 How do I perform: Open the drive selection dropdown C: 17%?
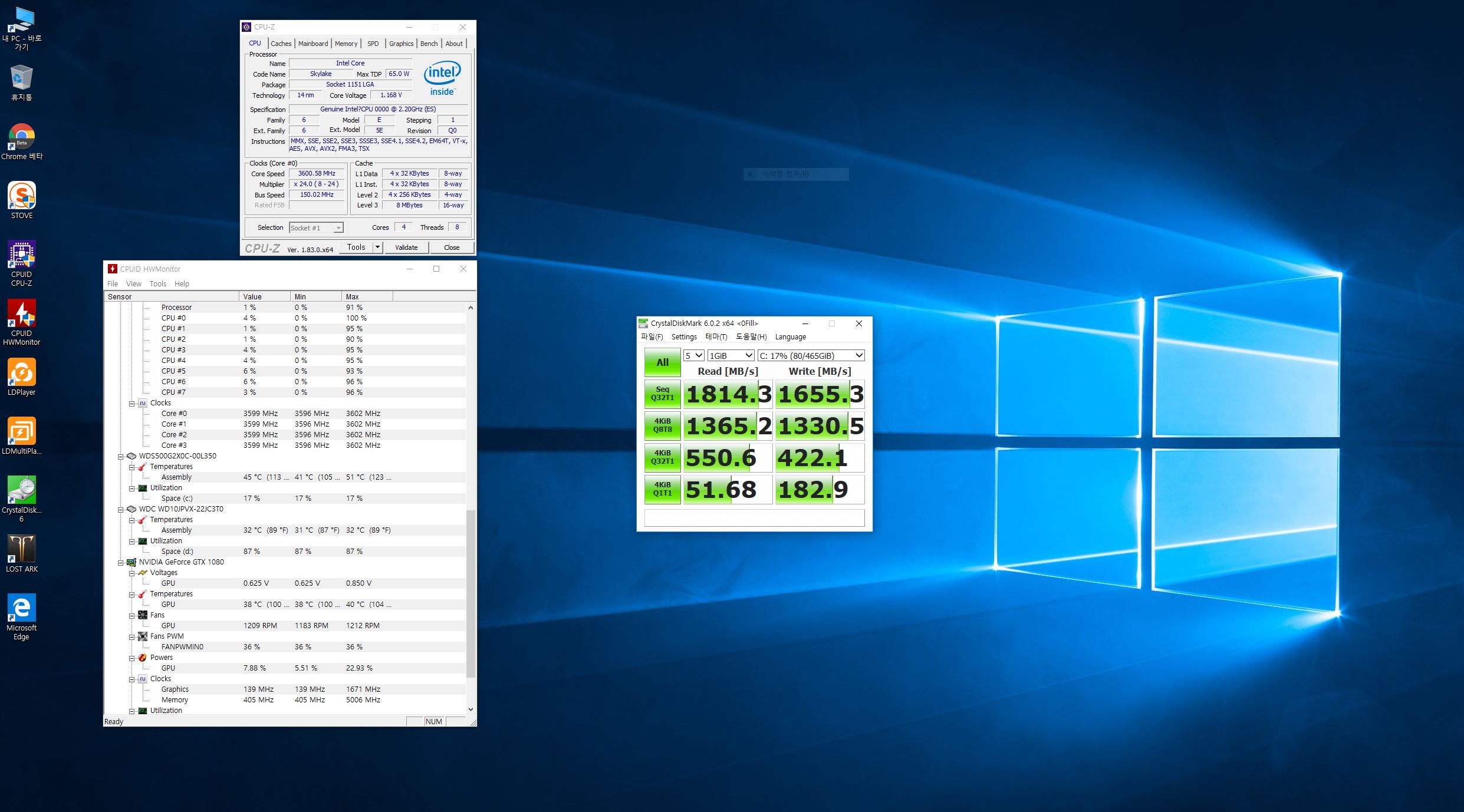[x=811, y=356]
